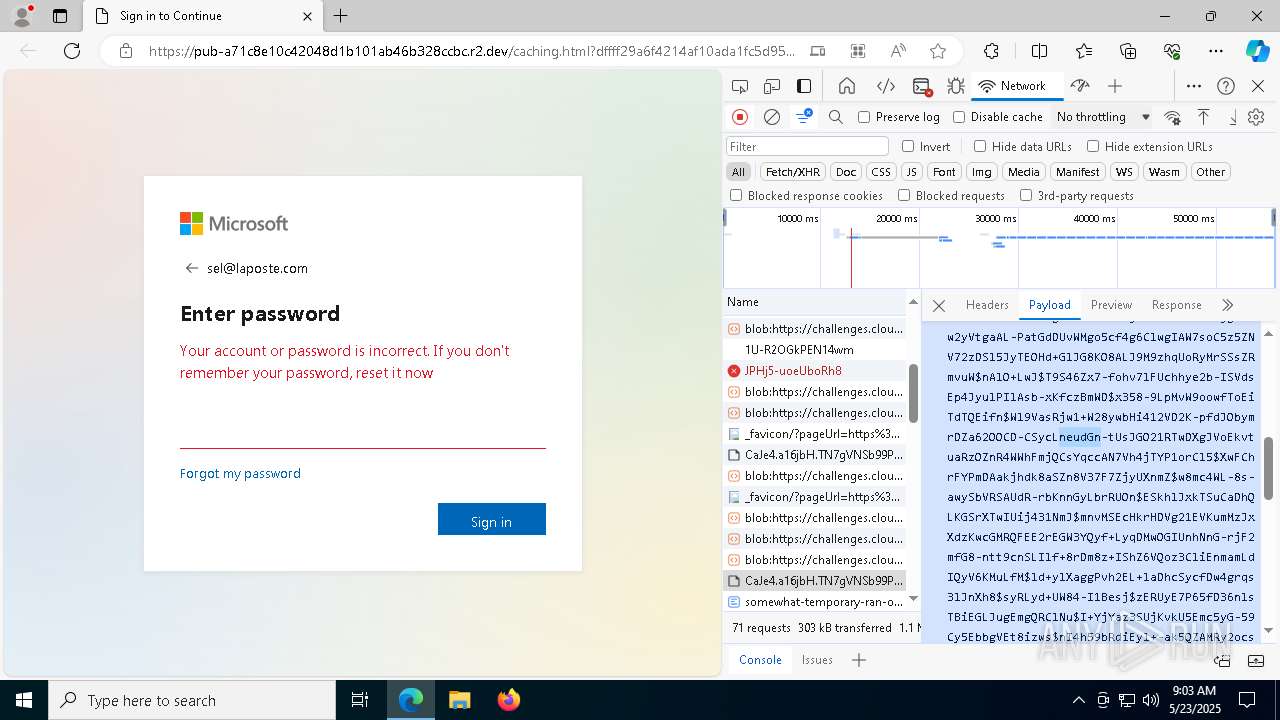Click the password input field
1280x720 pixels.
click(x=362, y=432)
